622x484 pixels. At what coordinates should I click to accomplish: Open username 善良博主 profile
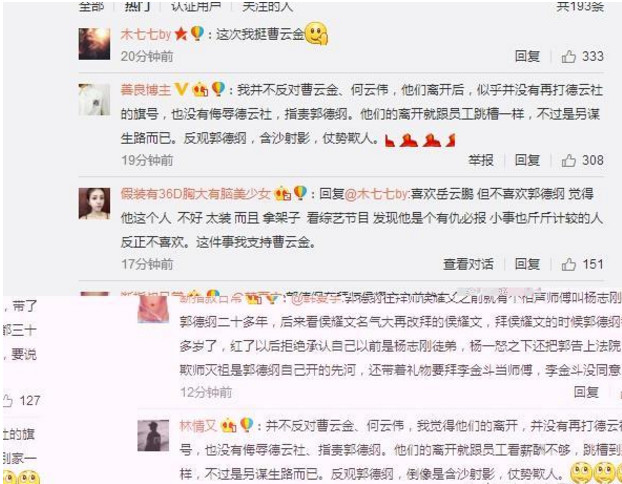pos(146,90)
